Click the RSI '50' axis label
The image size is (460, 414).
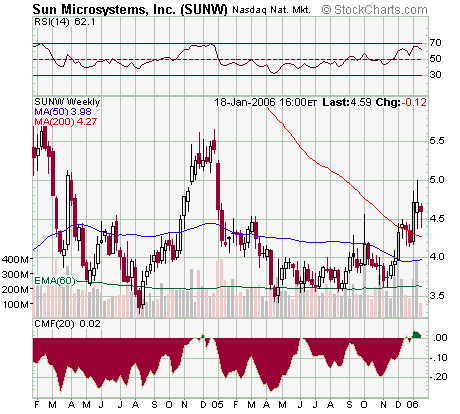(x=435, y=59)
